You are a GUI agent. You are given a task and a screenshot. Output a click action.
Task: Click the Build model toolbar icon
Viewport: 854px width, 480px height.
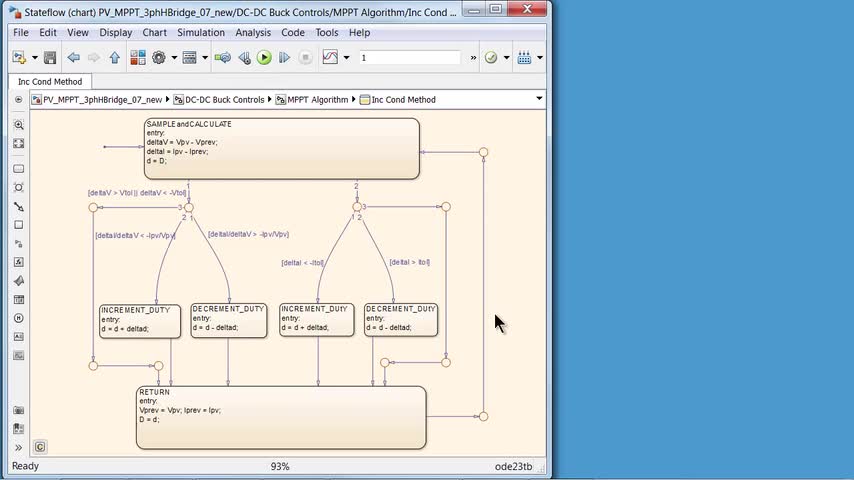coord(524,57)
